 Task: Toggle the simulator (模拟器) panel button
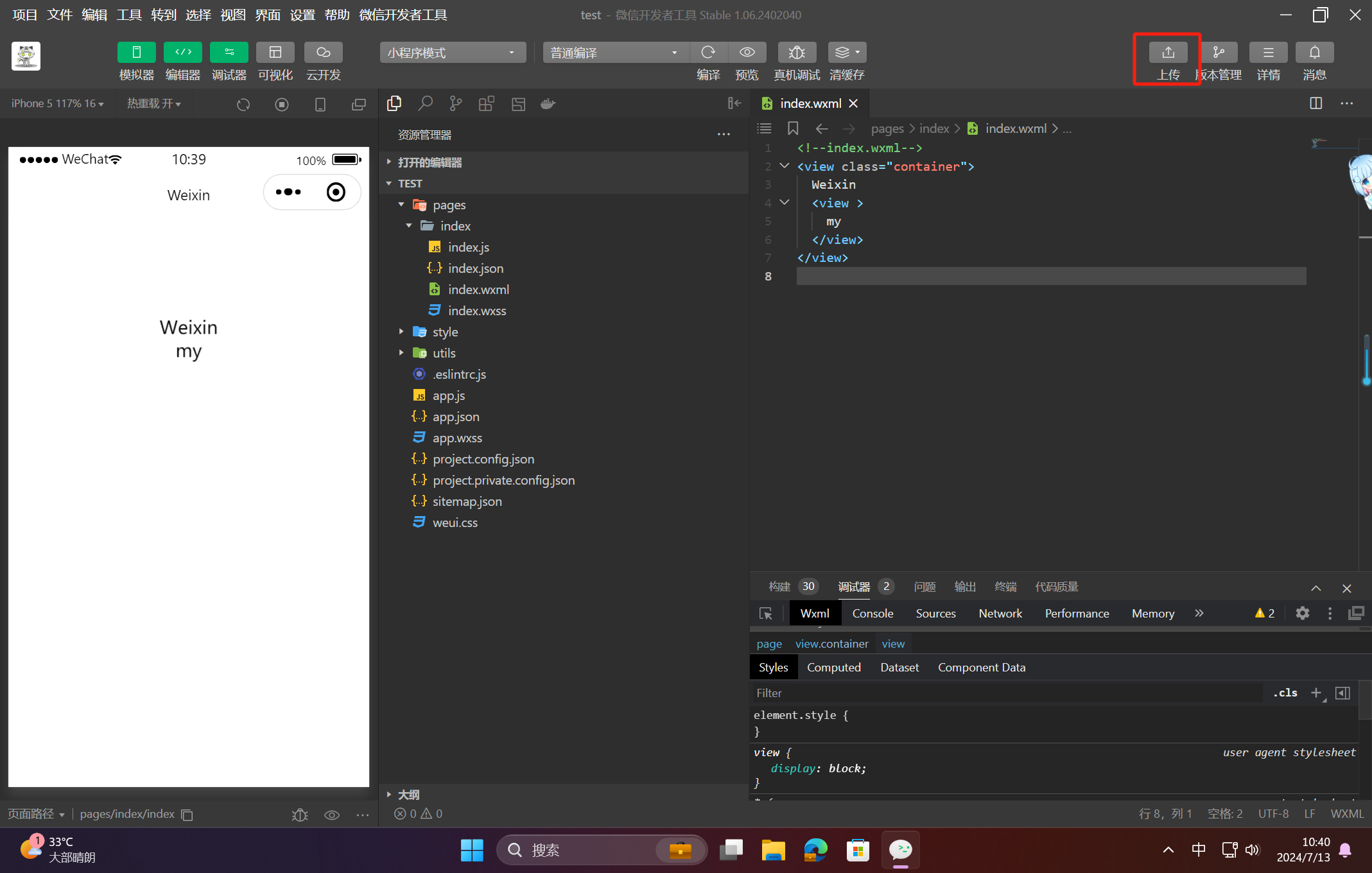(136, 53)
